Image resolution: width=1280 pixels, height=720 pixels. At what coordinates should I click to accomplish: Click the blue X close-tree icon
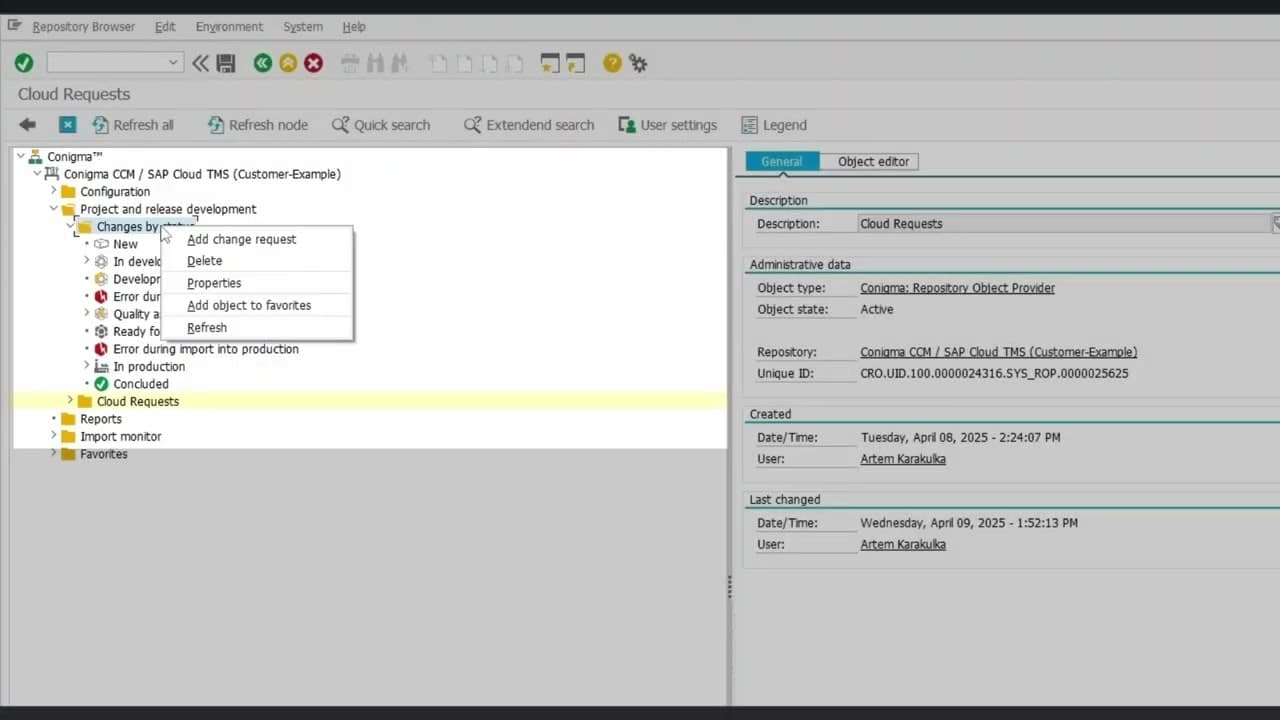[x=67, y=125]
